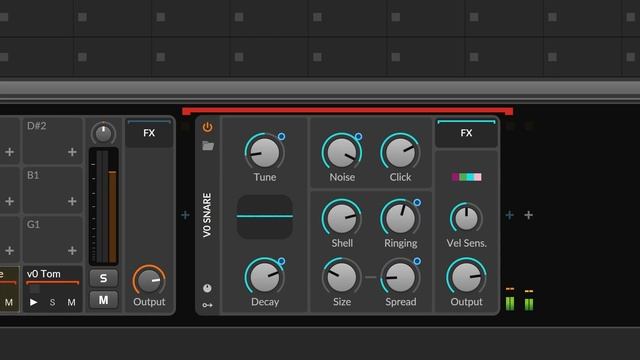Click the Size-Spread link line
The height and width of the screenshot is (360, 640).
point(371,277)
